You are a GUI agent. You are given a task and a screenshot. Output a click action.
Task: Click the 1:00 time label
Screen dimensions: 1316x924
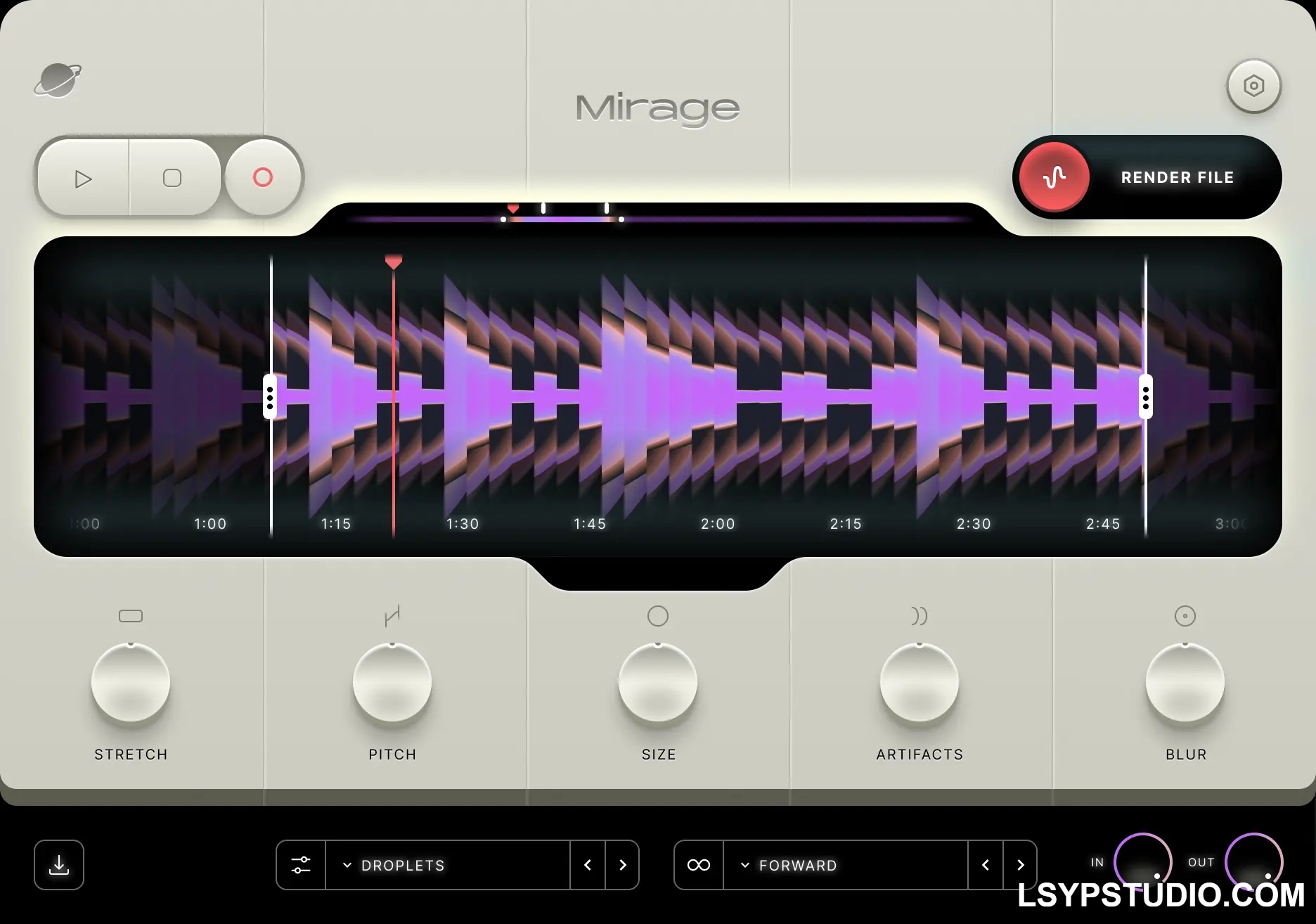210,524
